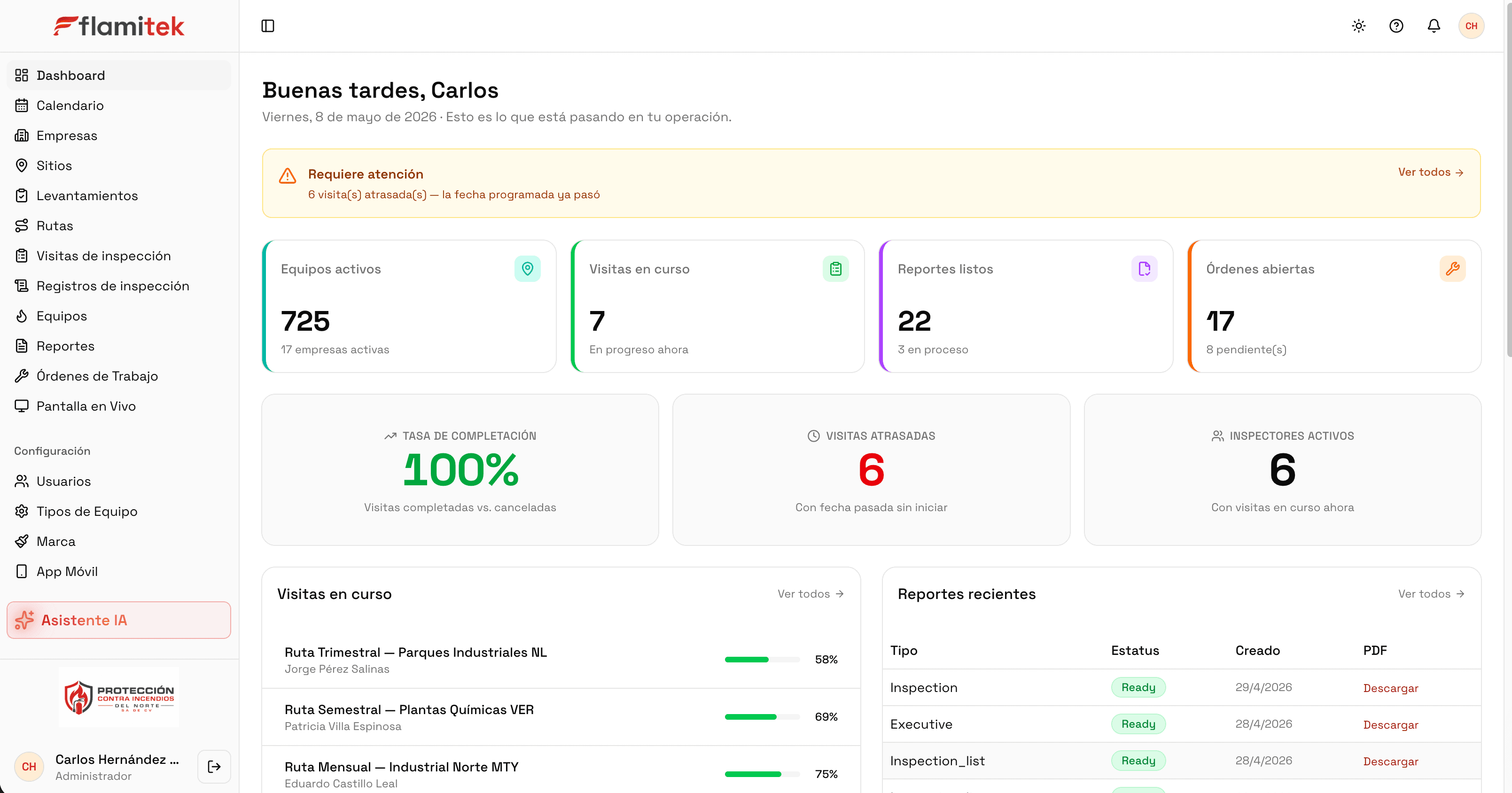The width and height of the screenshot is (1512, 793).
Task: Click the warning triangle in Requiere atención banner
Action: [x=288, y=176]
